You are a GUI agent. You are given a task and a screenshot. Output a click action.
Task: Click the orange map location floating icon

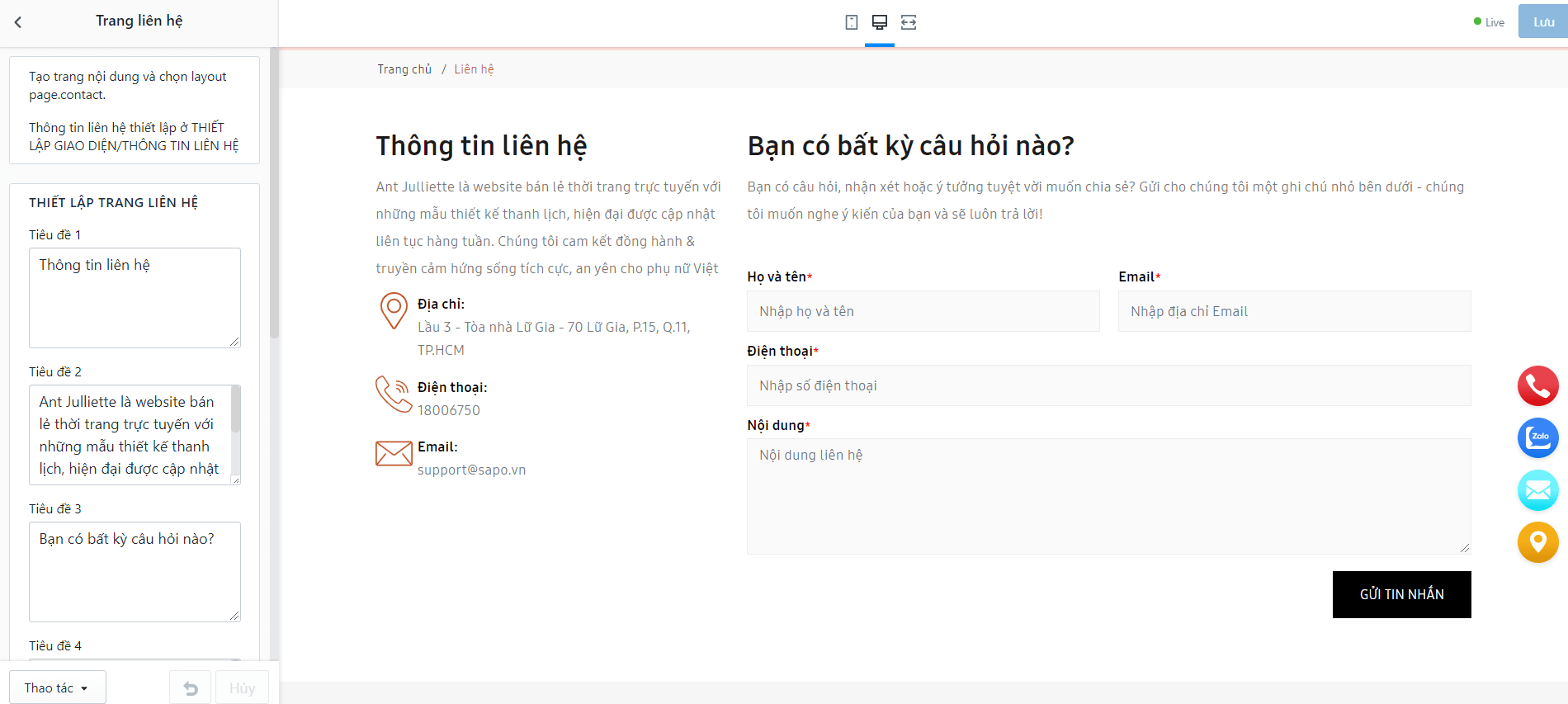tap(1538, 542)
